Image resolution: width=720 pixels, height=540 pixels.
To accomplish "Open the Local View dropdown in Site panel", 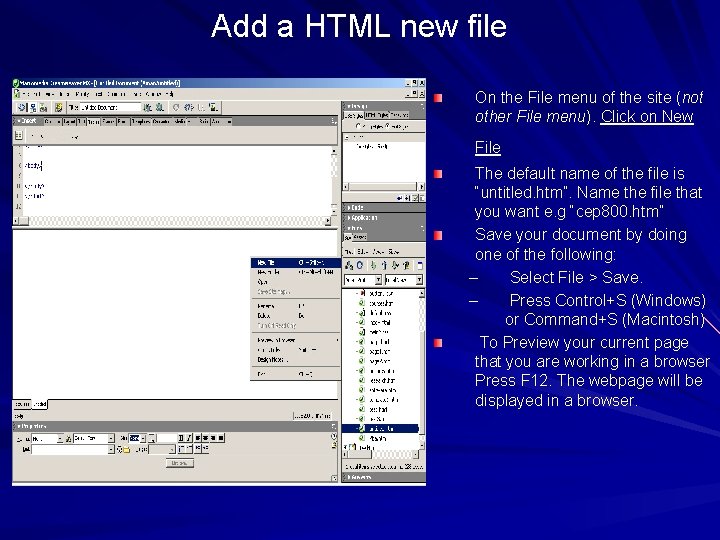I will tap(419, 280).
